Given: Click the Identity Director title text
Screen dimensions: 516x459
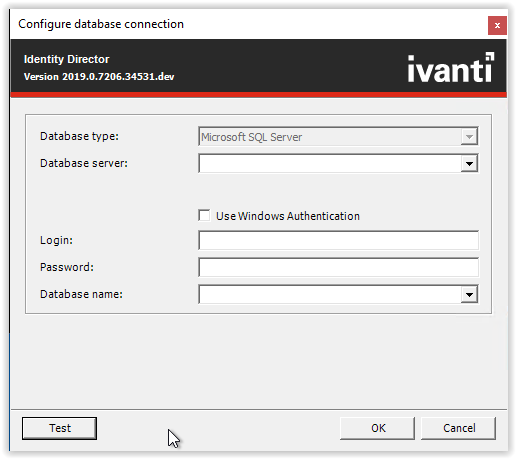Looking at the screenshot, I should [67, 59].
